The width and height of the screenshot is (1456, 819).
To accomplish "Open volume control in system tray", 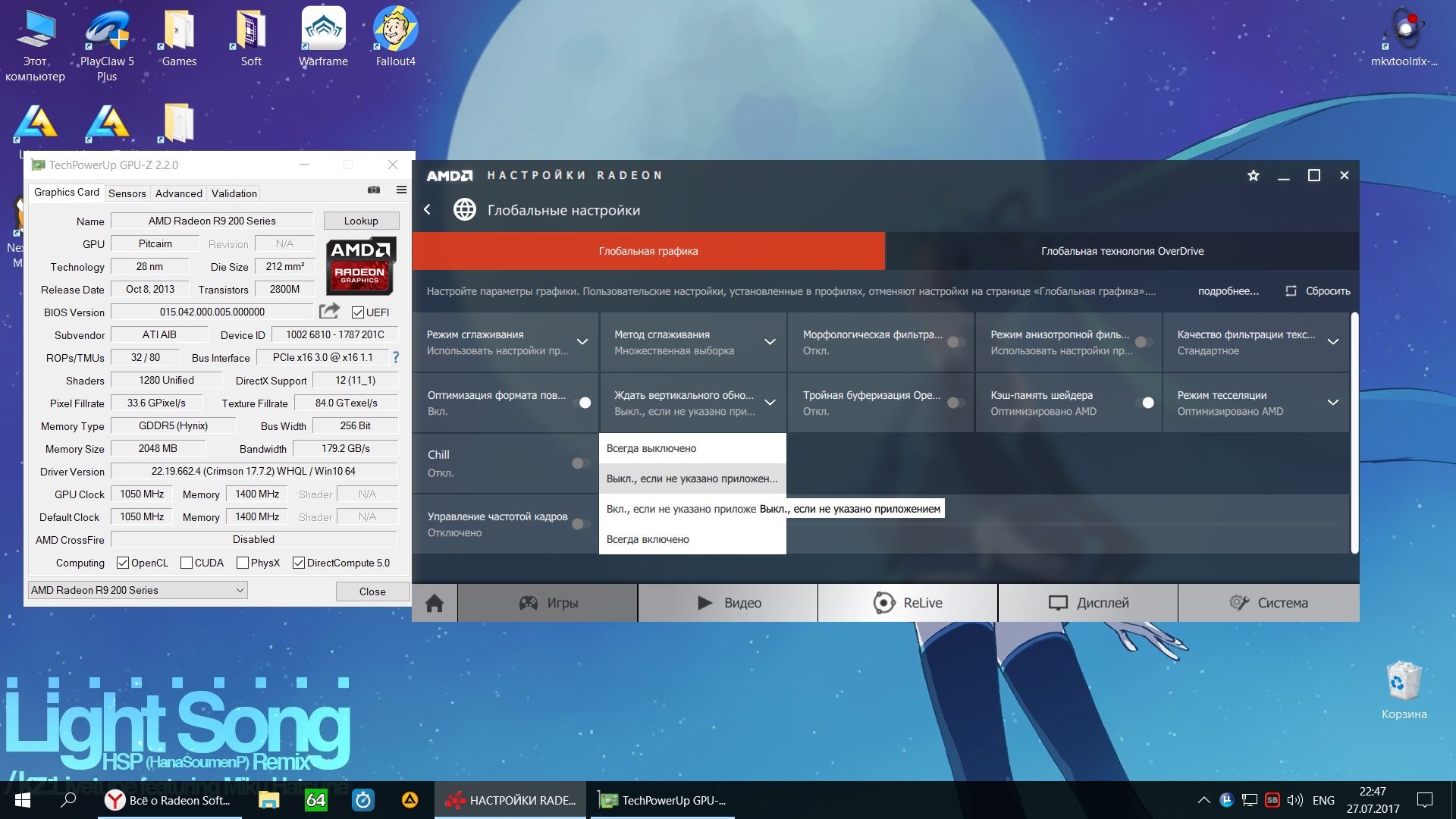I will (x=1294, y=800).
